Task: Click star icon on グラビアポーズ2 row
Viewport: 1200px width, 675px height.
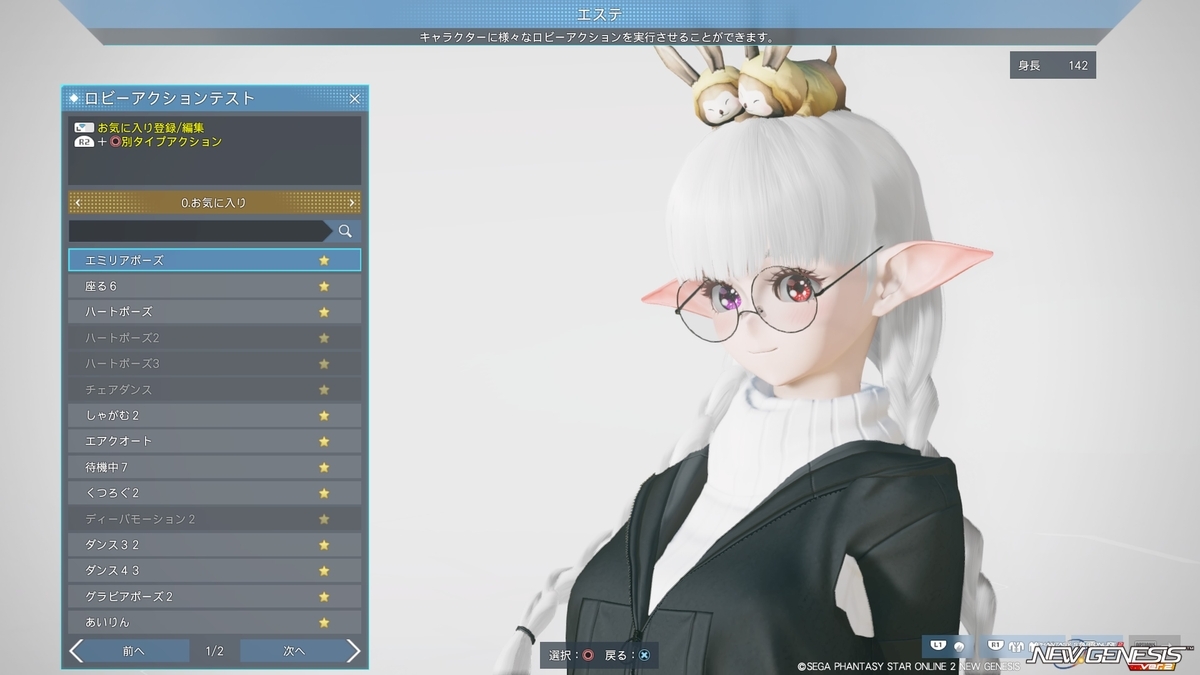Action: 324,597
